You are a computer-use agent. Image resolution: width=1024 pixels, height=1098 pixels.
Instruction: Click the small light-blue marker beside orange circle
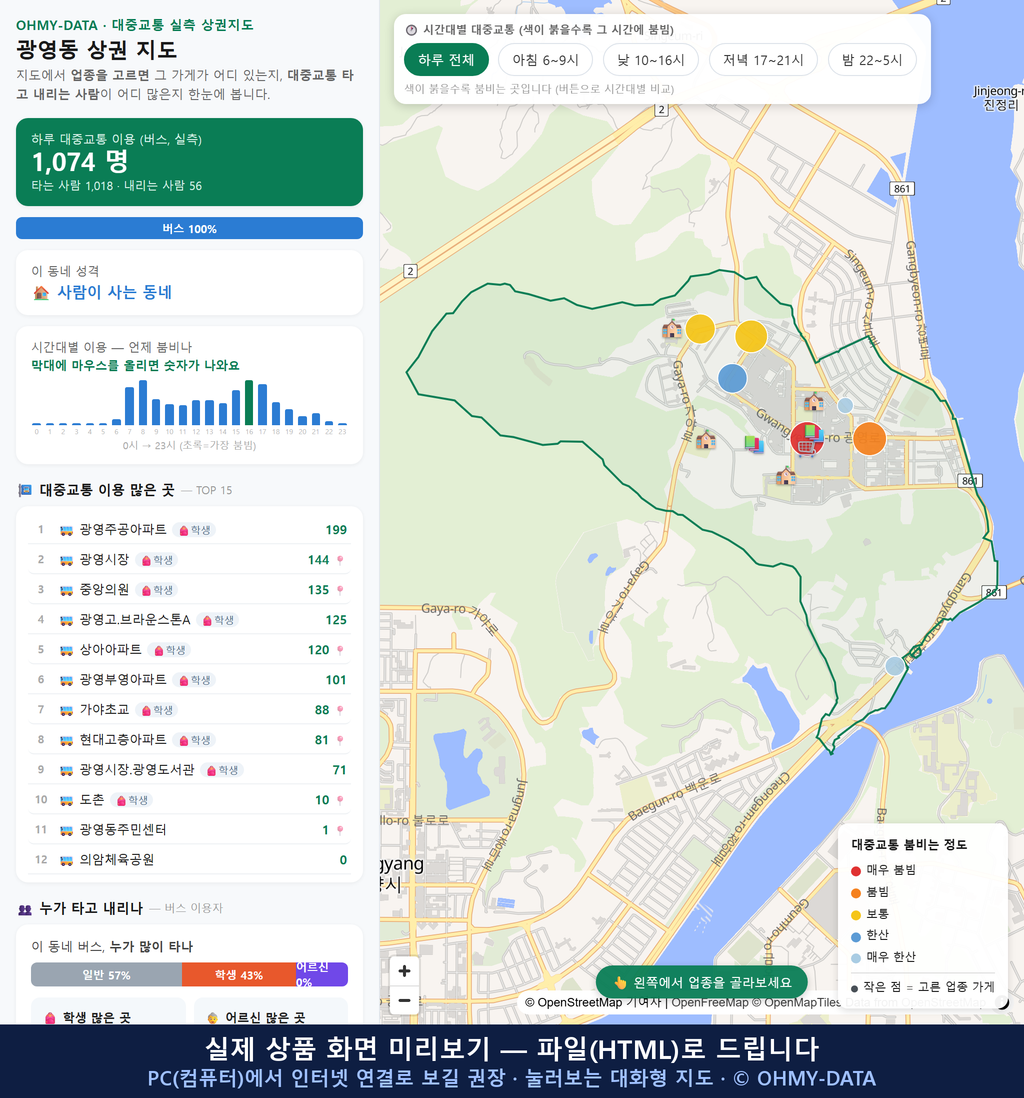(x=845, y=405)
